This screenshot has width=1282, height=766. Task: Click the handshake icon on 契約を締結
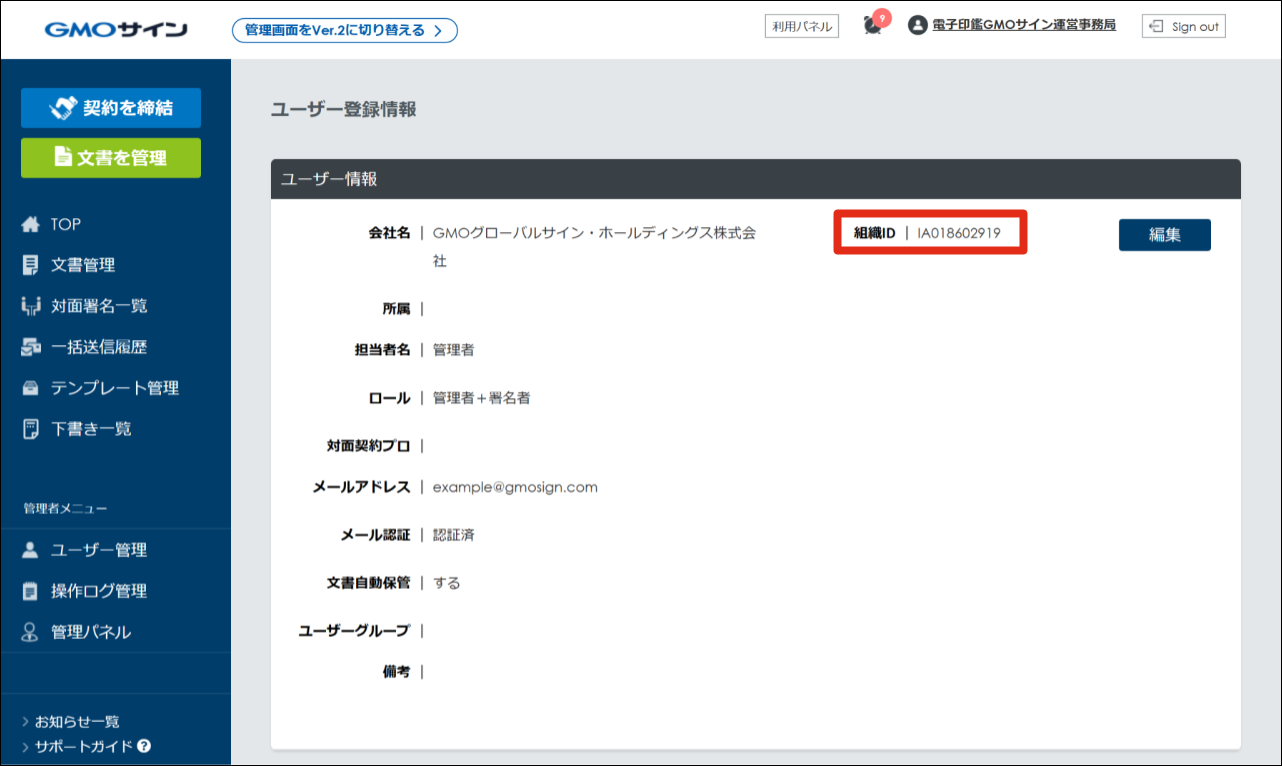(63, 108)
